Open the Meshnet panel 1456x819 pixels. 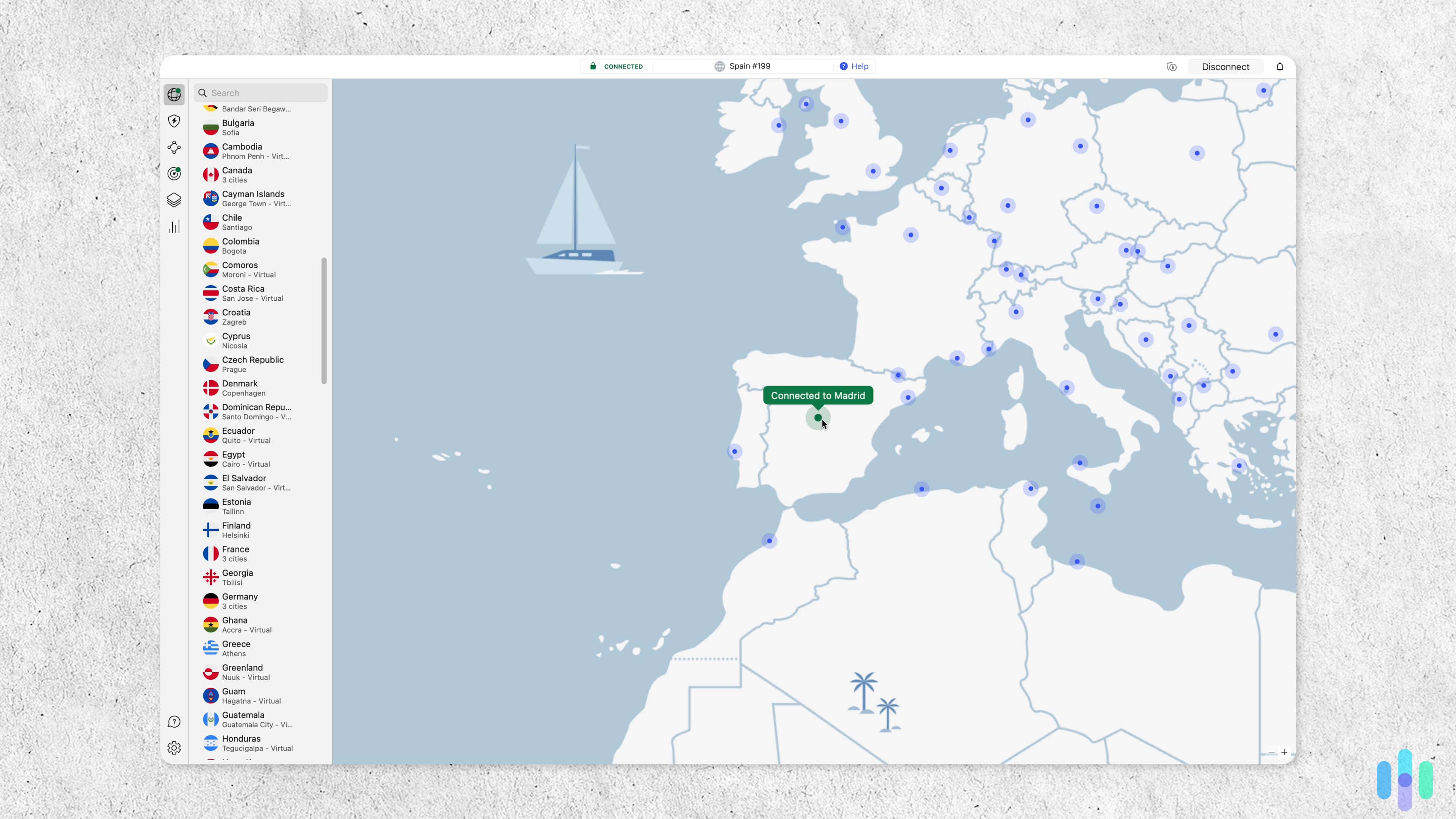pos(174,147)
